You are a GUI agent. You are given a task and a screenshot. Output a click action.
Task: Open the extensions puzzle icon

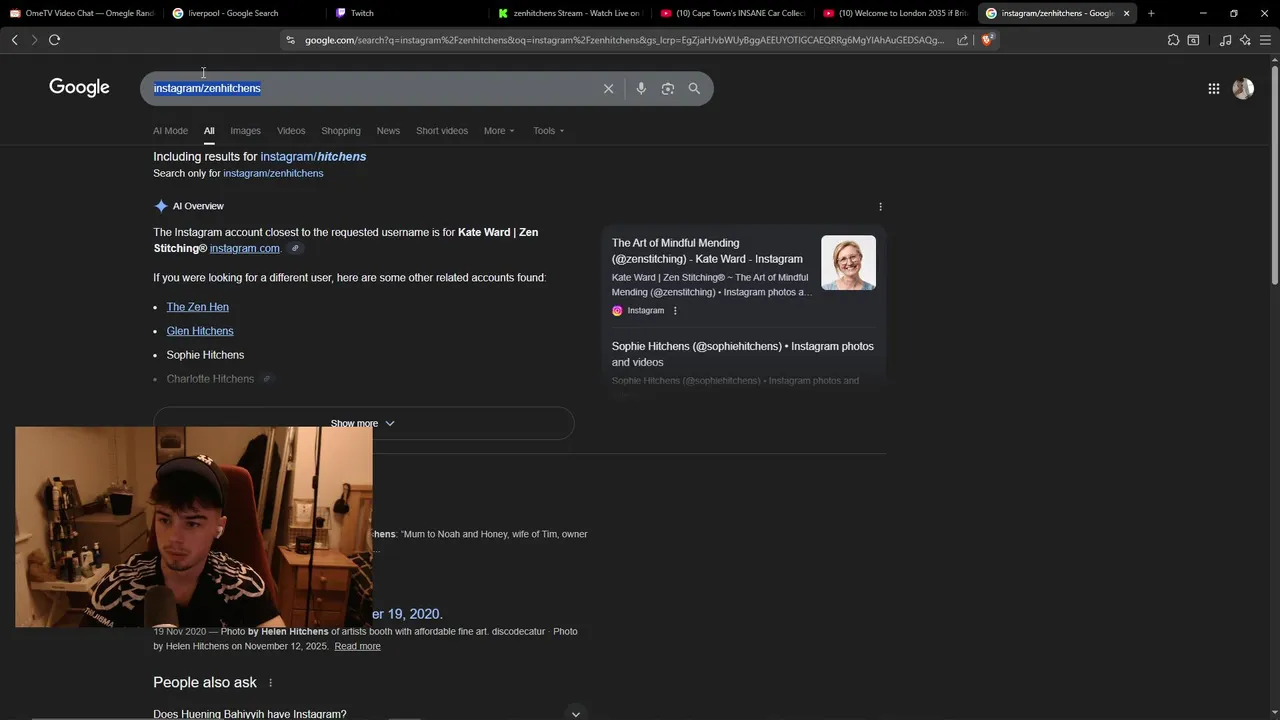(1173, 40)
